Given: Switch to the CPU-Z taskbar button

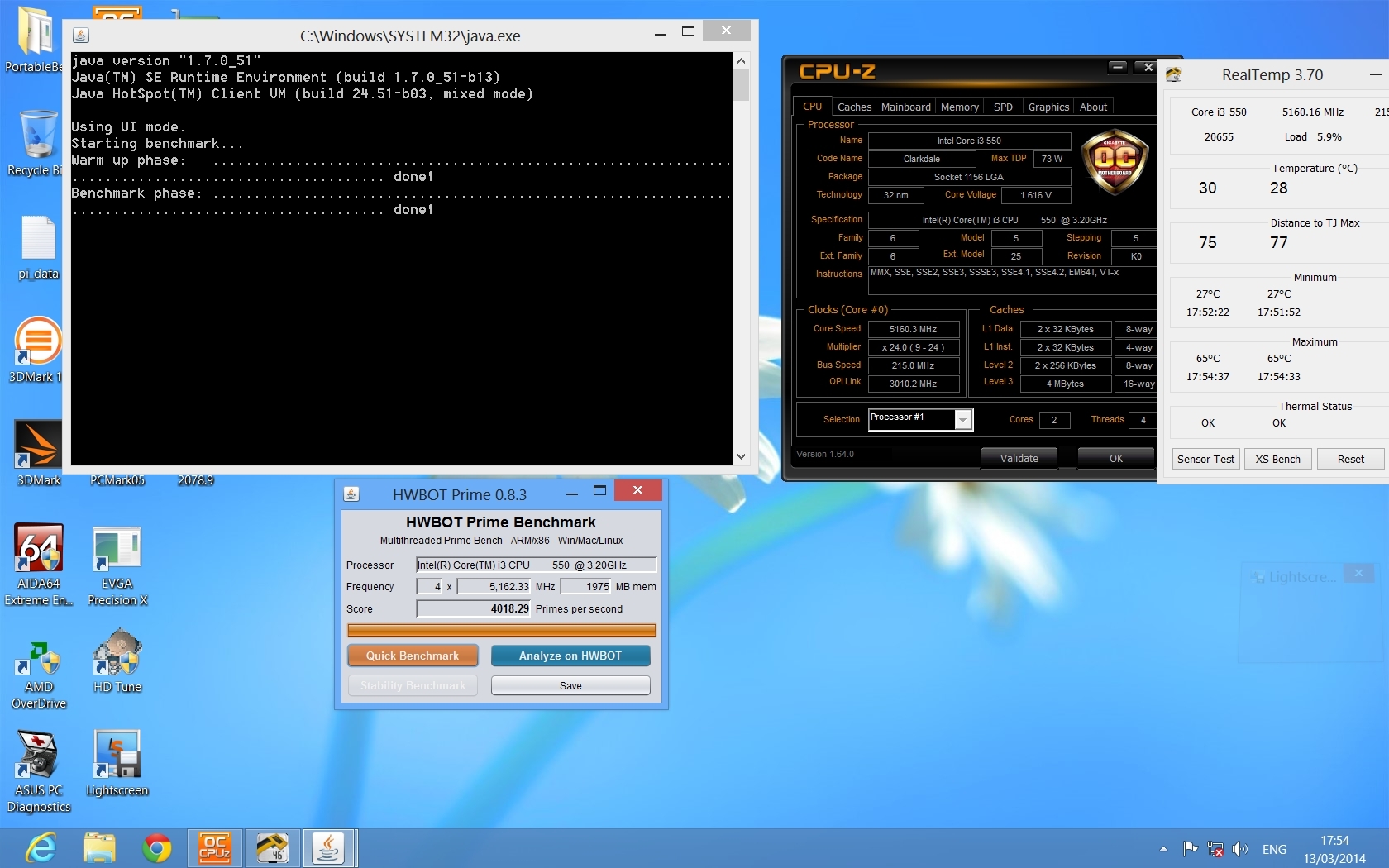Looking at the screenshot, I should [215, 848].
